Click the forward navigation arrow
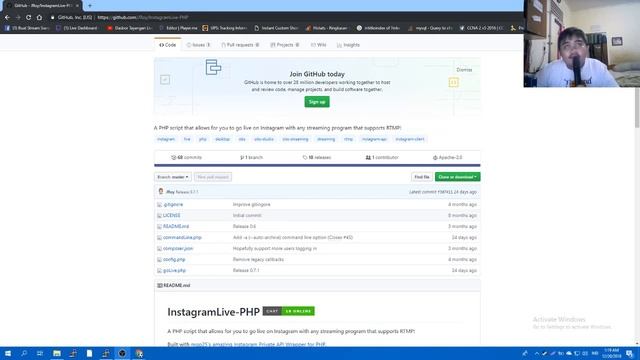Viewport: 640px width, 360px height. pyautogui.click(x=18, y=18)
